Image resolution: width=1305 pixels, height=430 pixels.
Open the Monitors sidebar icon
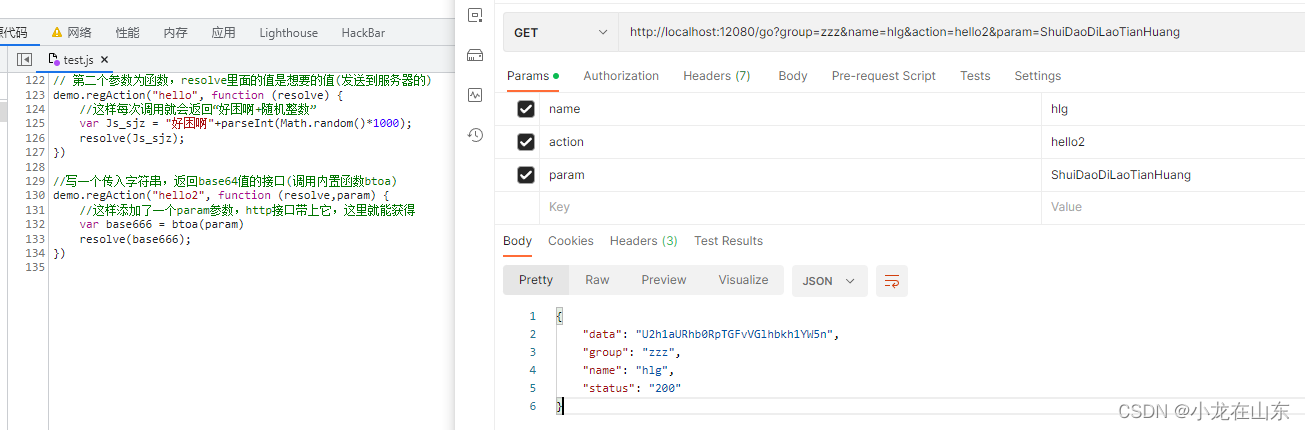pos(475,95)
